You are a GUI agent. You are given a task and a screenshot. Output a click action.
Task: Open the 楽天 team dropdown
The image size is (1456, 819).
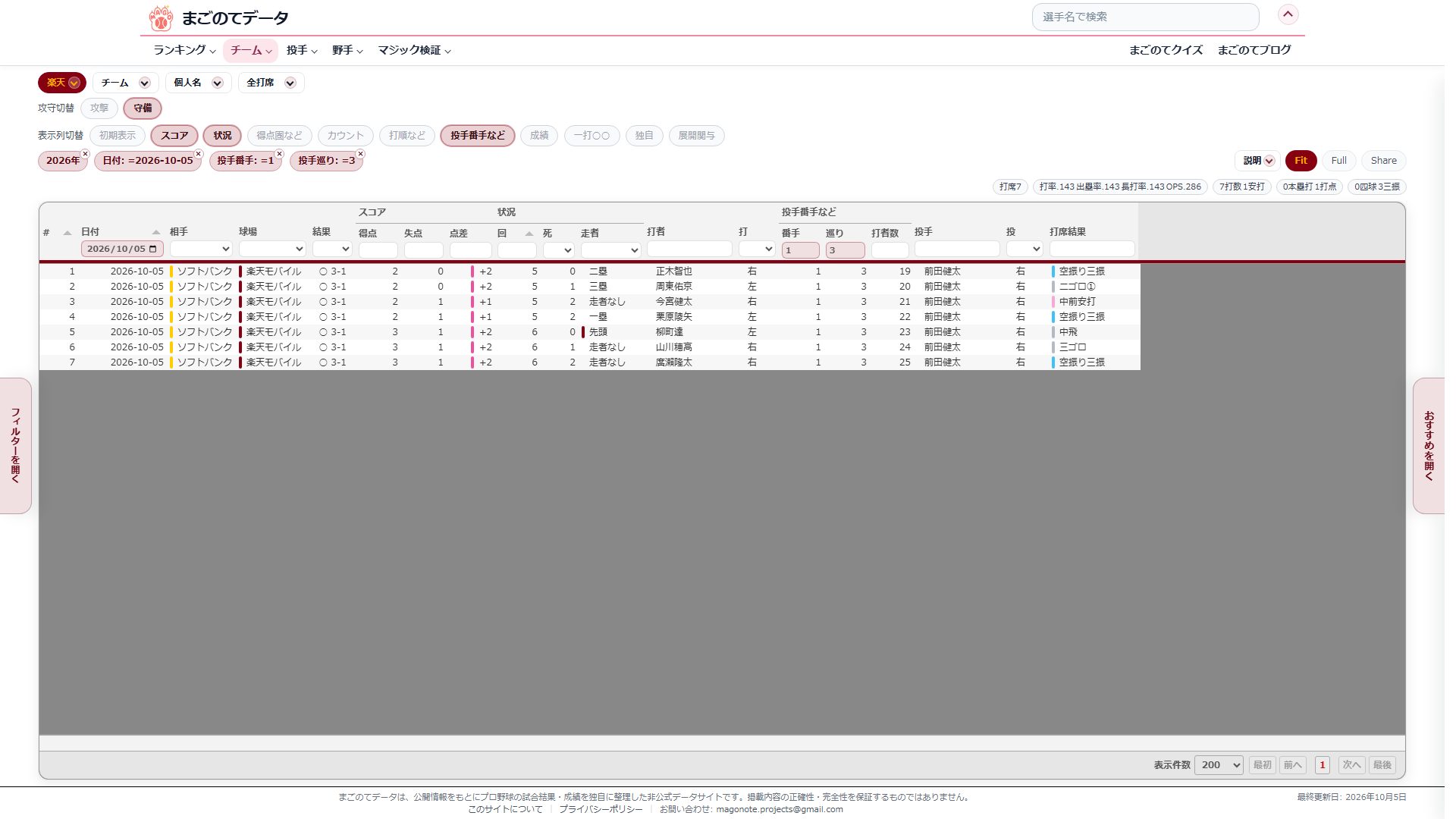pos(62,83)
